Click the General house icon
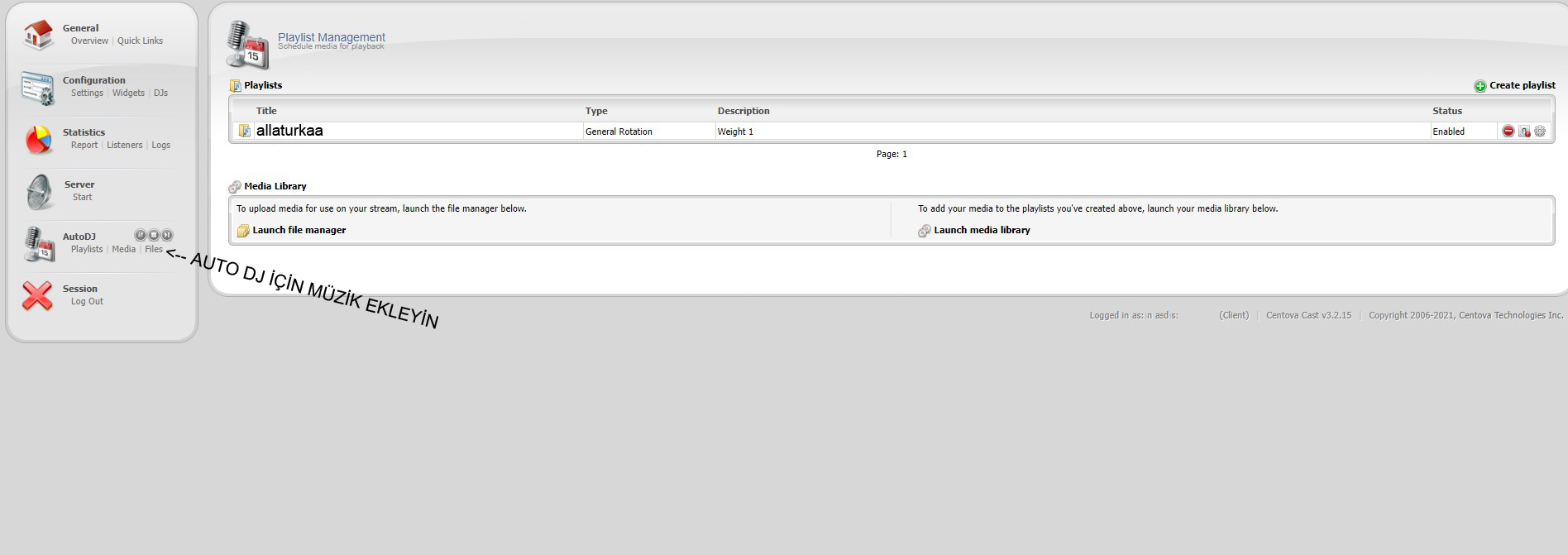This screenshot has height=555, width=1568. pyautogui.click(x=38, y=36)
